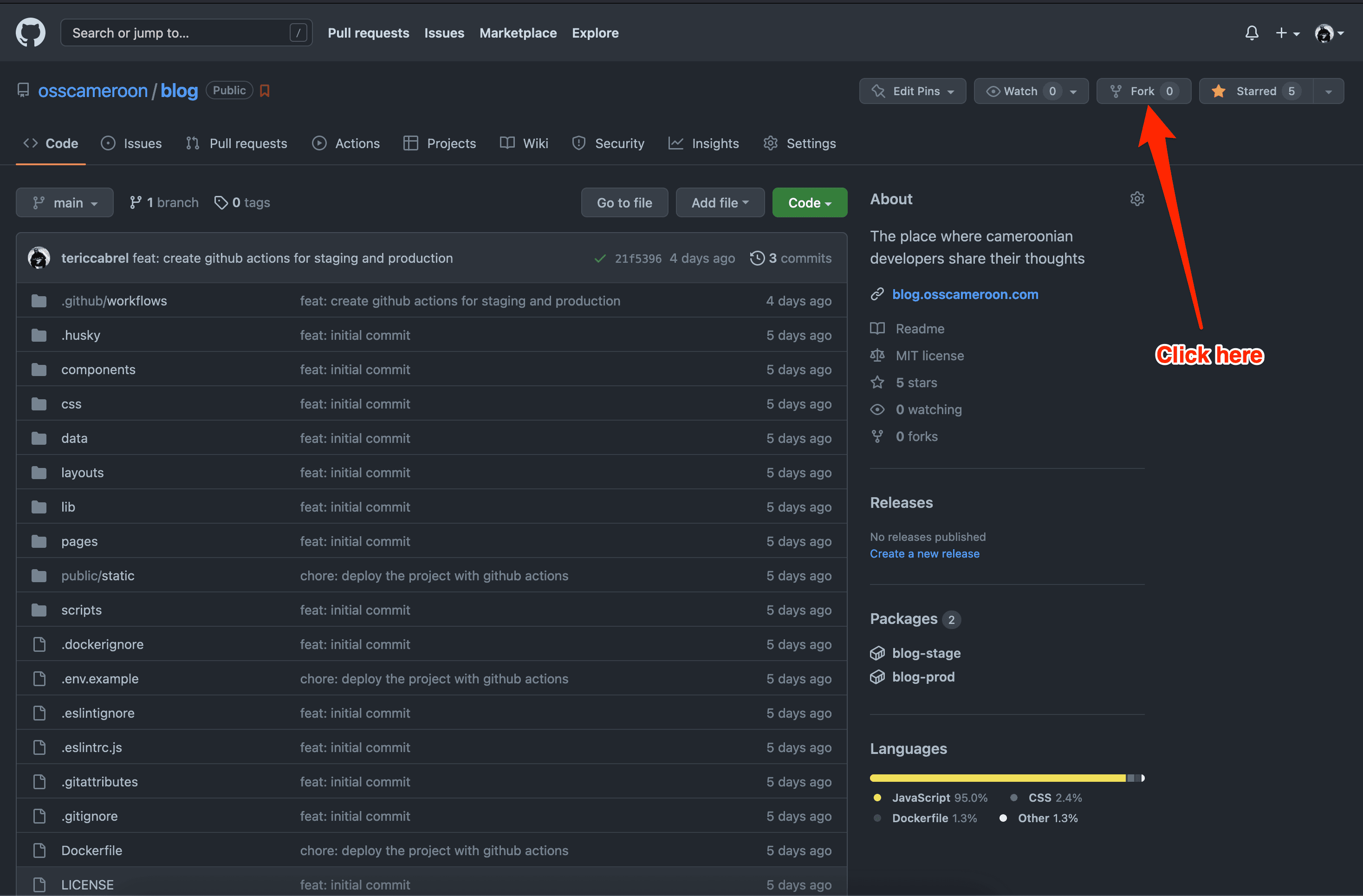The image size is (1363, 896).
Task: Click the repository icon beside osscameroon
Action: click(23, 90)
